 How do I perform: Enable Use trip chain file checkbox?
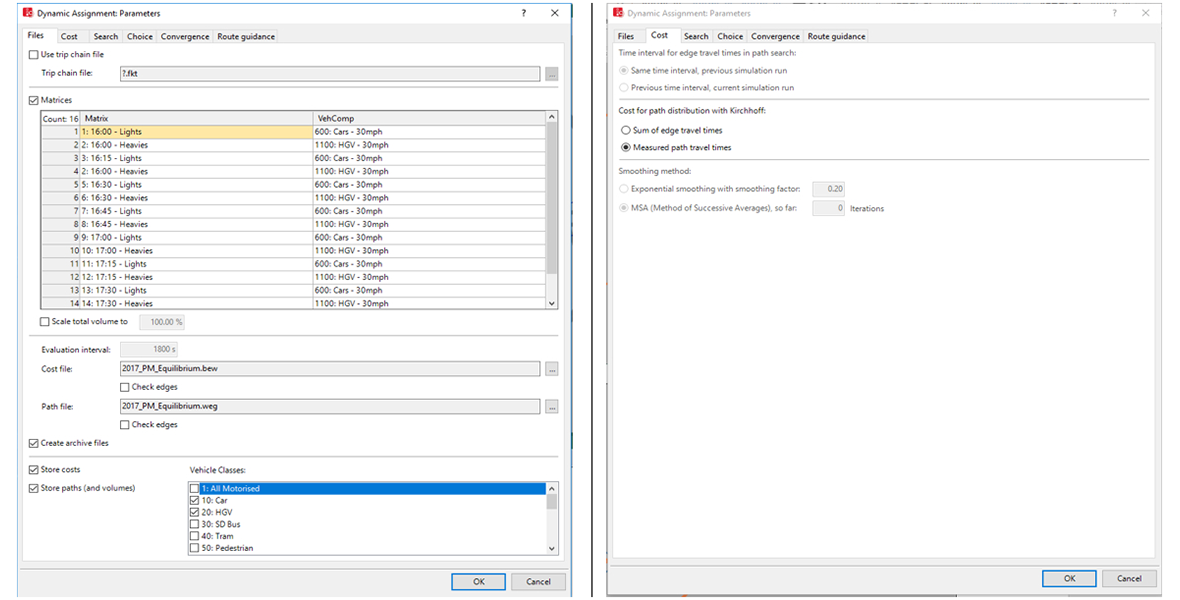tap(34, 54)
